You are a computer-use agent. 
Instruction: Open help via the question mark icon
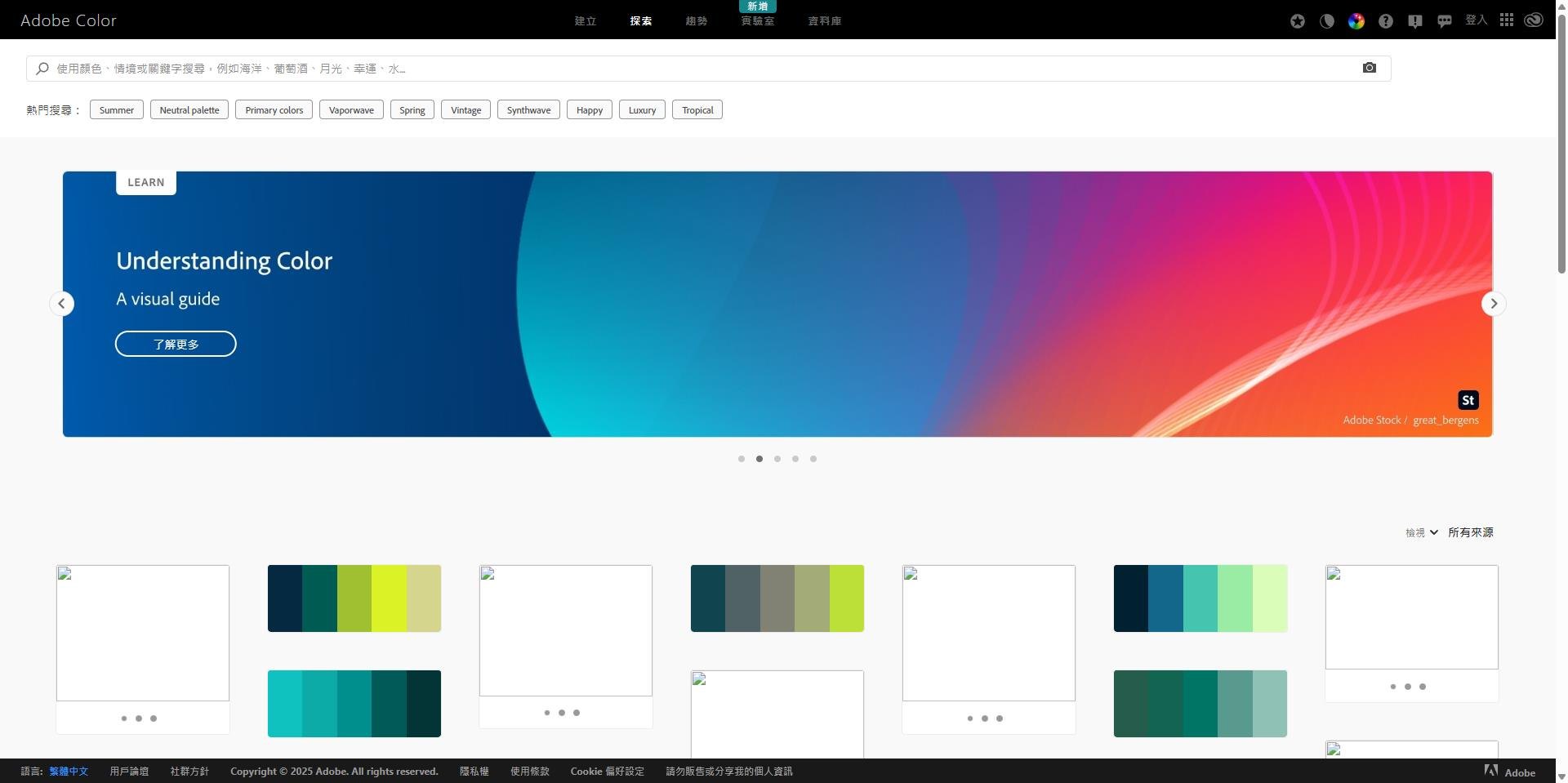[1386, 21]
